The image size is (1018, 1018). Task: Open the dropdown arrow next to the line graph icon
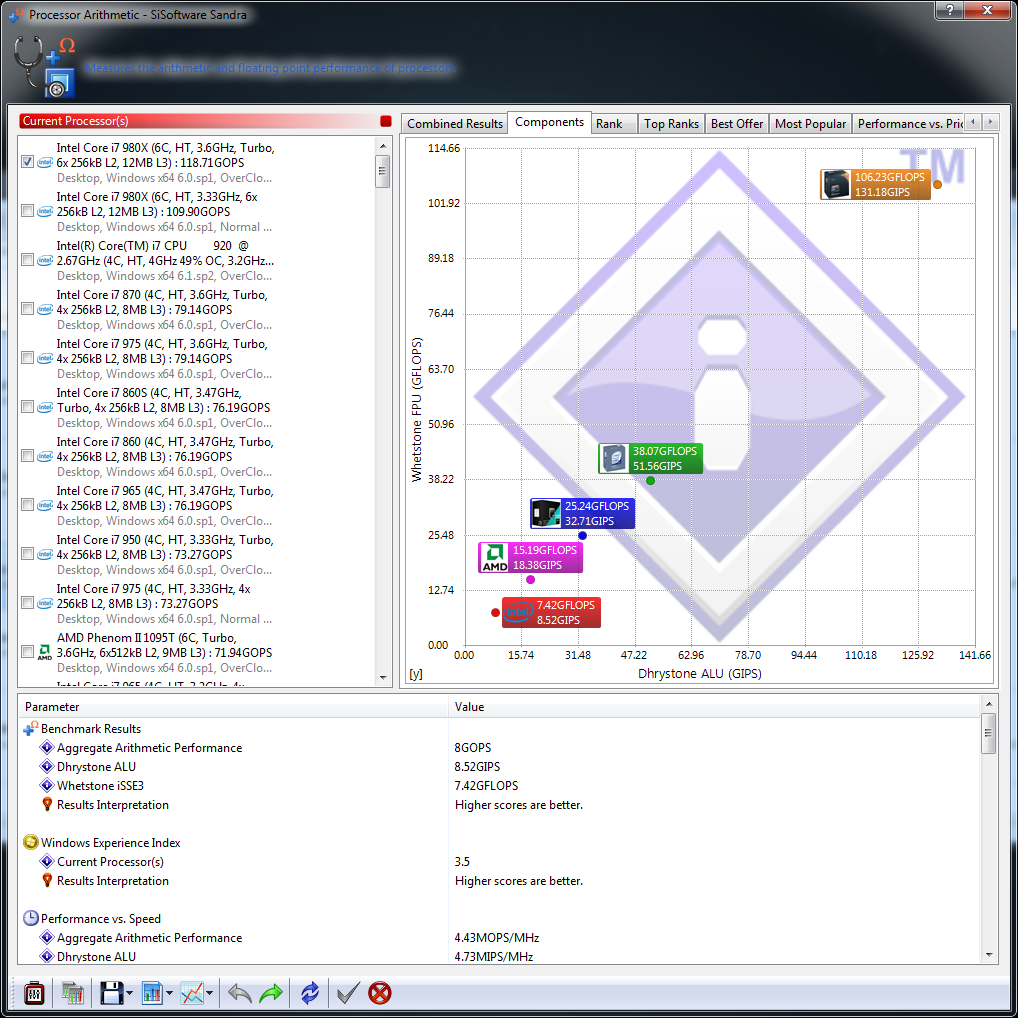(210, 993)
